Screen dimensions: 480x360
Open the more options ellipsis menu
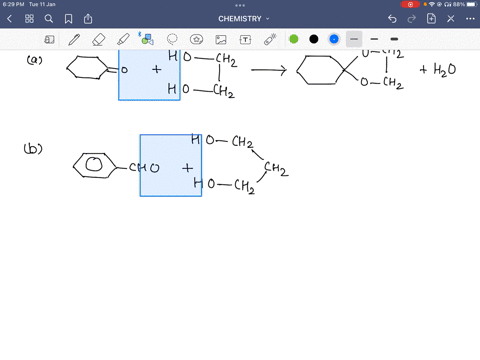(470, 19)
